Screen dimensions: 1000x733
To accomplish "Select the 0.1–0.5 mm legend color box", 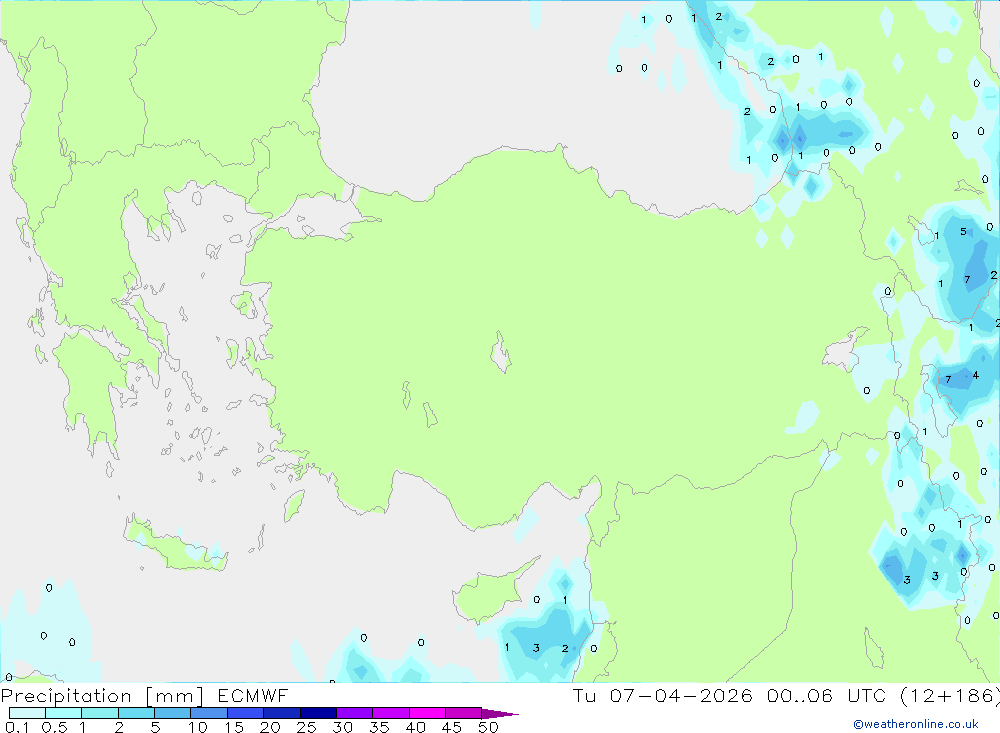I will click(x=27, y=713).
